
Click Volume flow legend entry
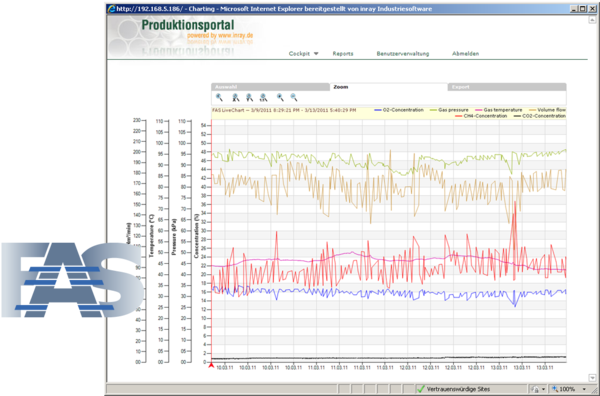click(547, 110)
